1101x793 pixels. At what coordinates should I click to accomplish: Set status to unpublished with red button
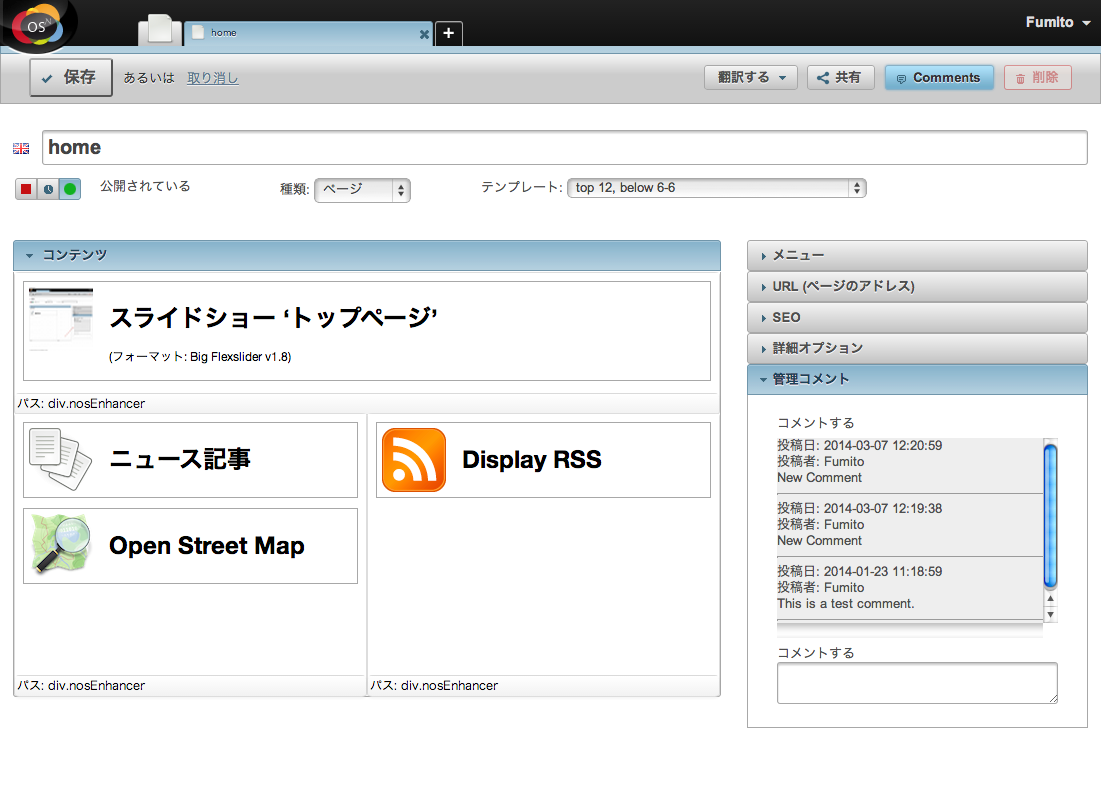coord(26,188)
